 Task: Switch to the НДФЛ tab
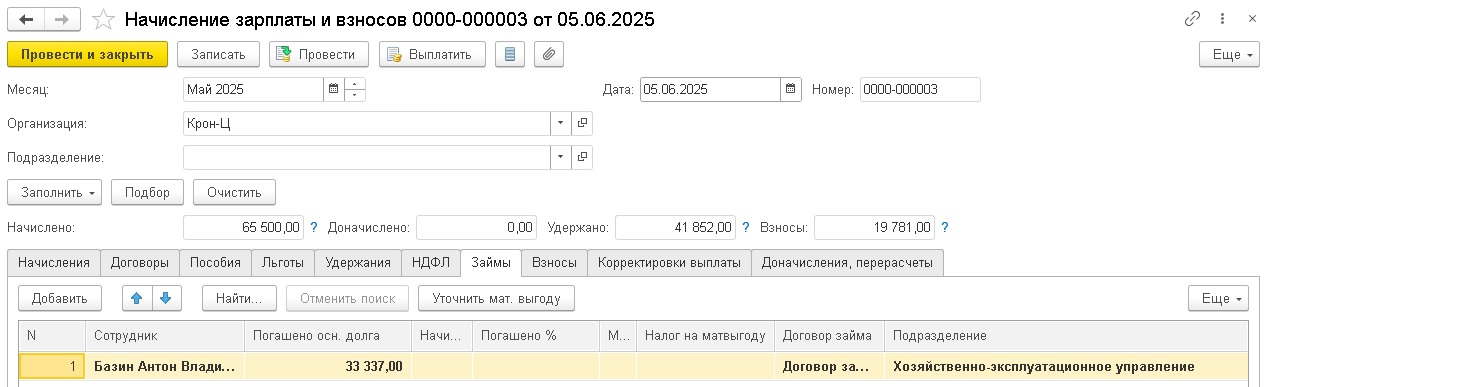click(x=431, y=262)
